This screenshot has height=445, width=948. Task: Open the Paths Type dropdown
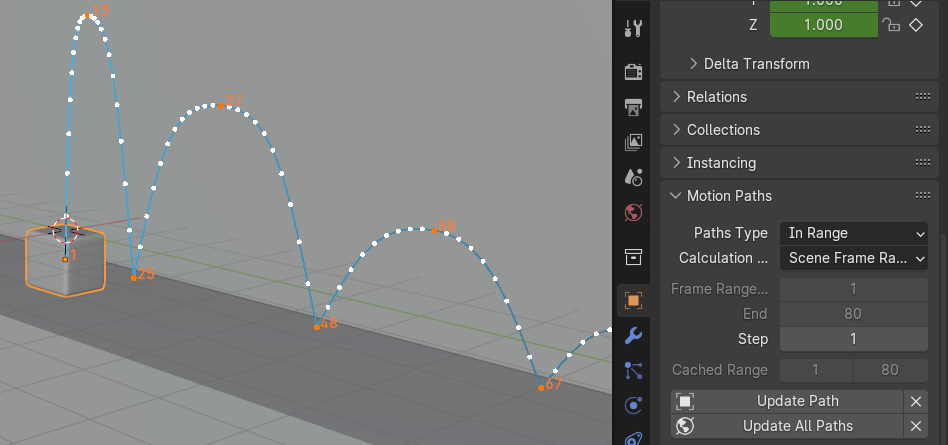point(855,233)
